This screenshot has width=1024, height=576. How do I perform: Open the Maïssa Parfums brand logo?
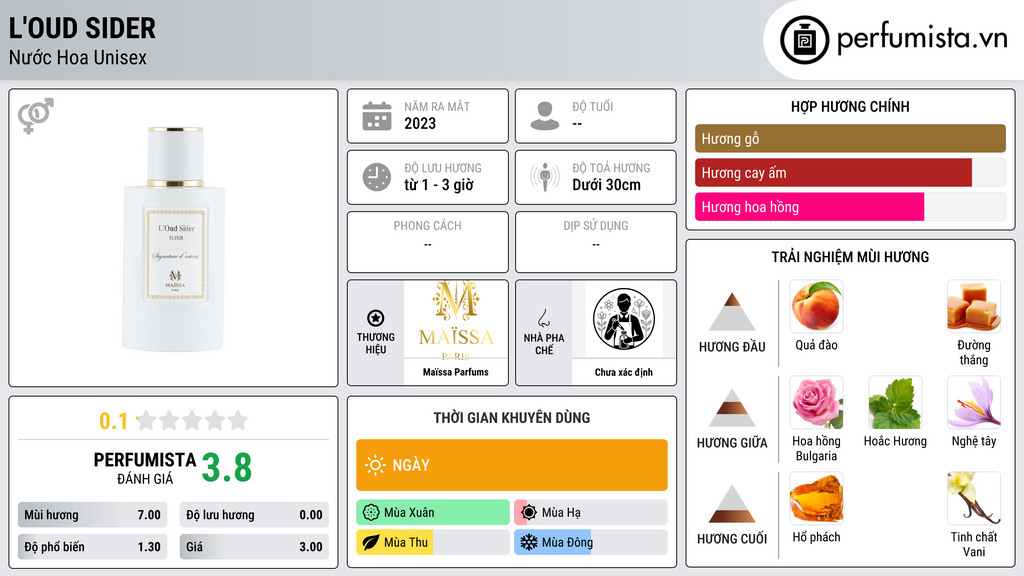pos(456,320)
